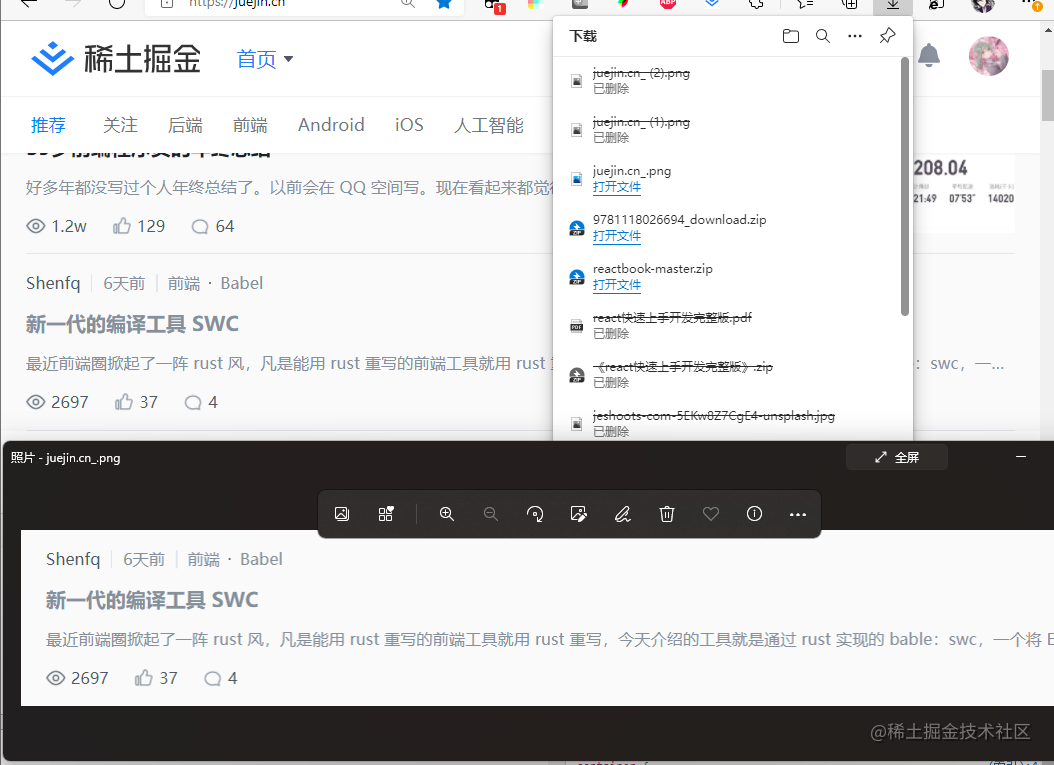The height and width of the screenshot is (765, 1054).
Task: Switch to the iOS tab
Action: point(409,125)
